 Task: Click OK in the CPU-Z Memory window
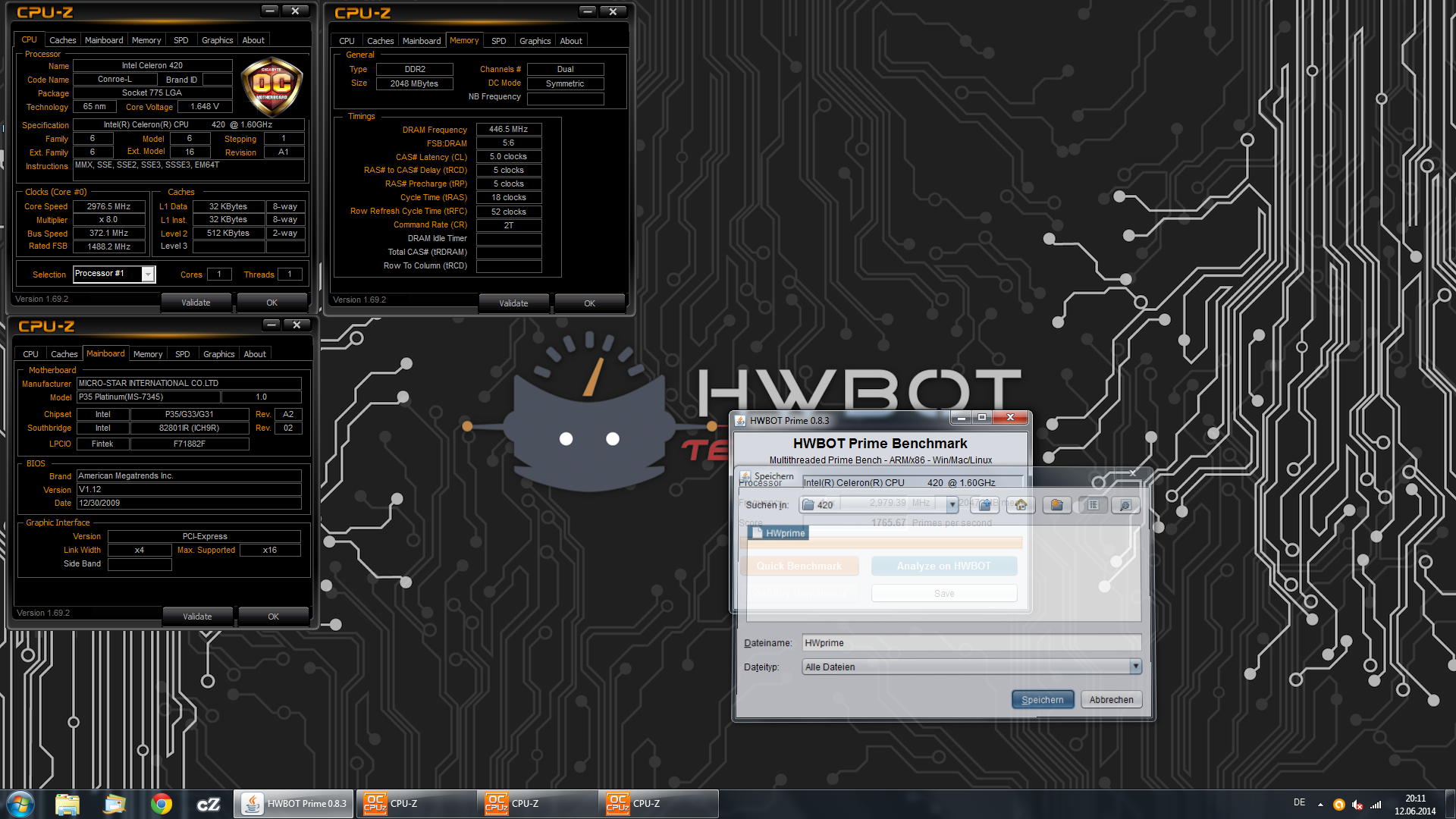coord(589,303)
